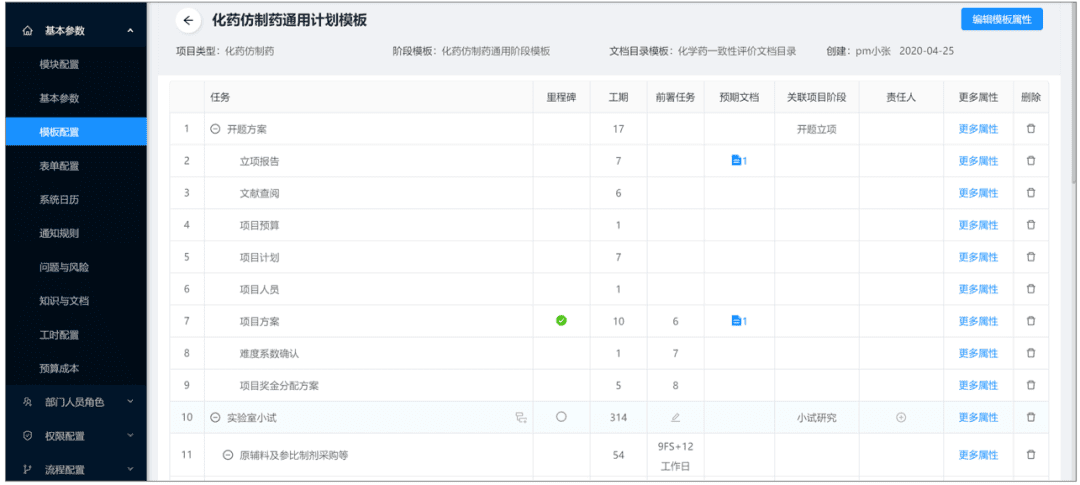This screenshot has width=1080, height=485.
Task: Expand the 权限配置 sidebar section
Action: click(x=131, y=435)
